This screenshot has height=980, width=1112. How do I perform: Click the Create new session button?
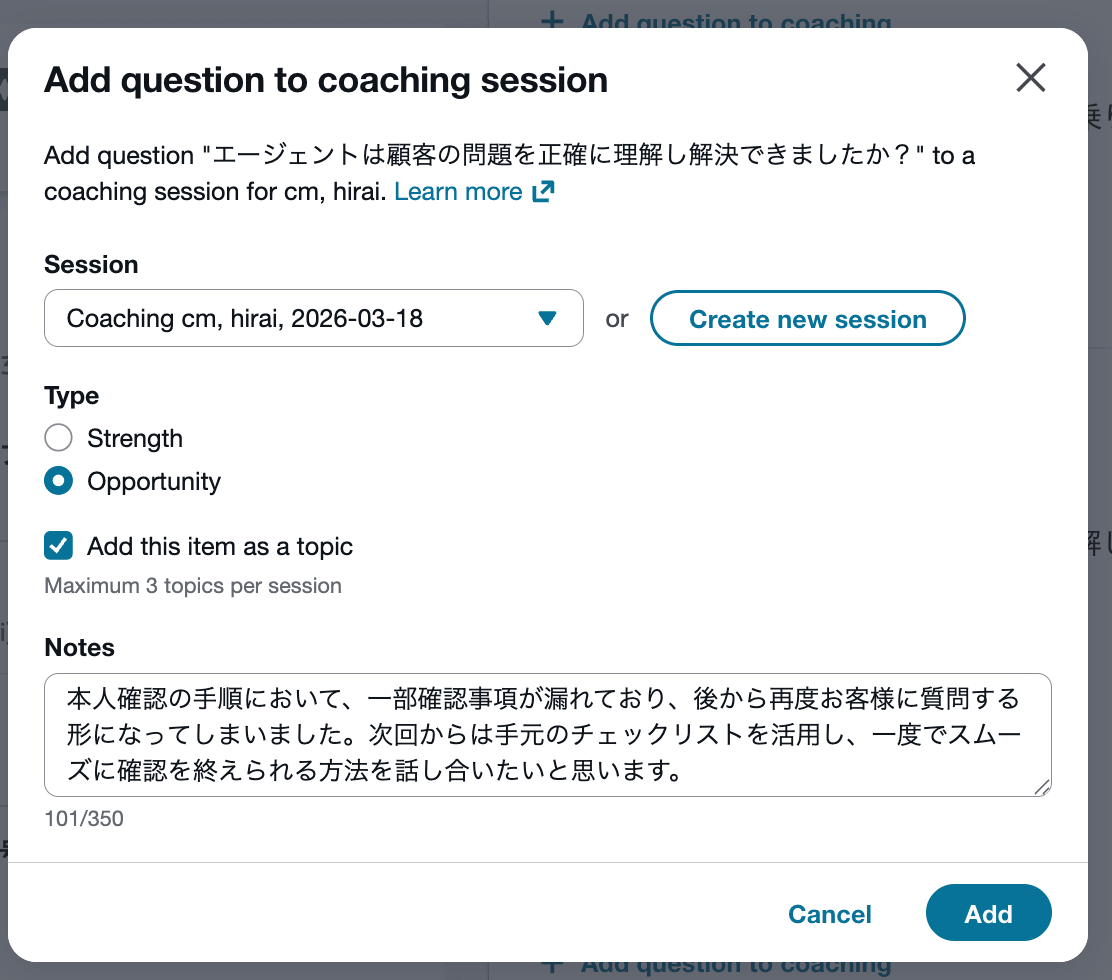pos(807,319)
